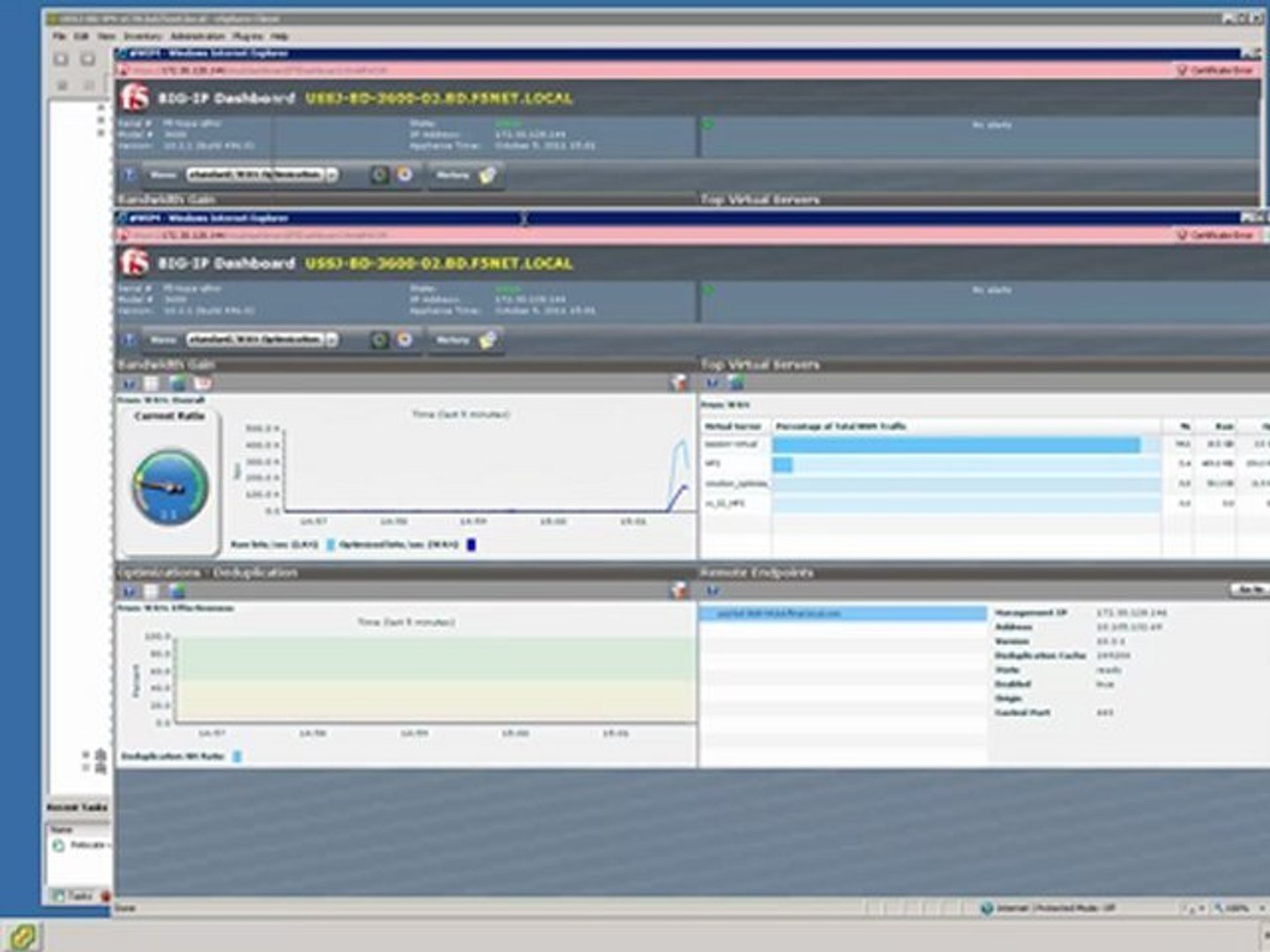Click the Tasks button at vSphere bottom bar

[x=73, y=896]
